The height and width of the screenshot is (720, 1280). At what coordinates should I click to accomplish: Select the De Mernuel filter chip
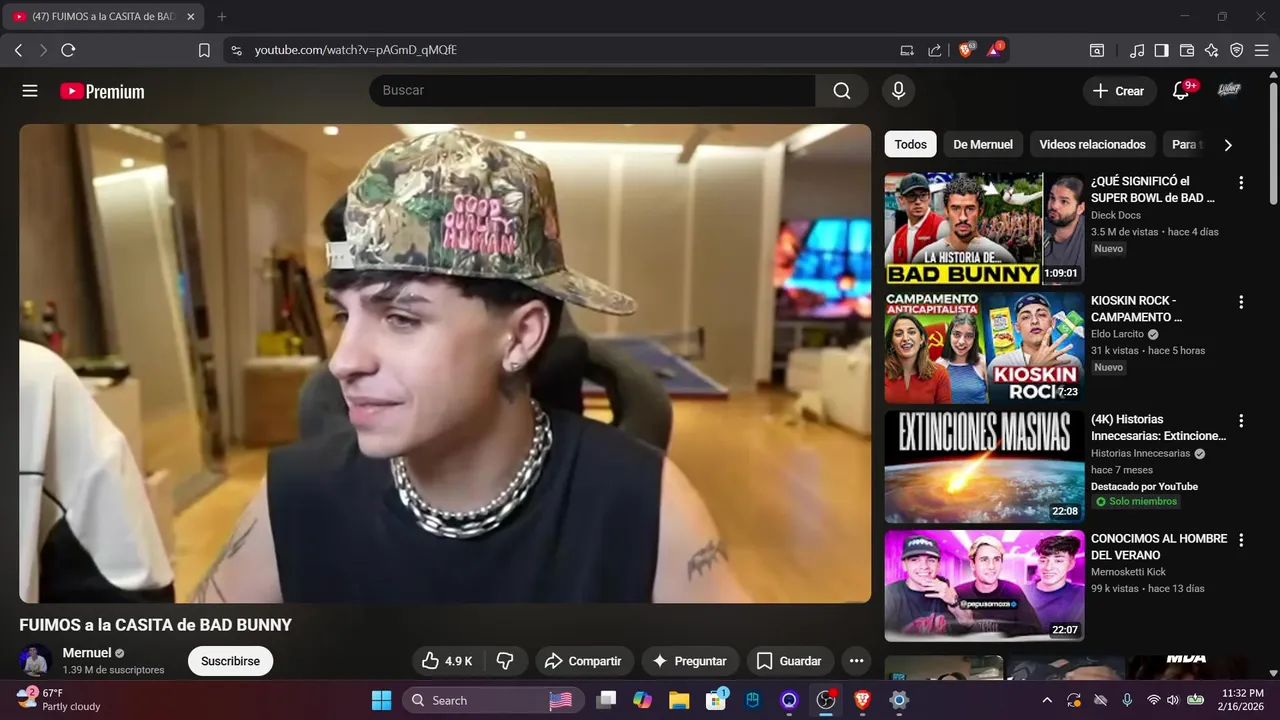click(x=983, y=145)
